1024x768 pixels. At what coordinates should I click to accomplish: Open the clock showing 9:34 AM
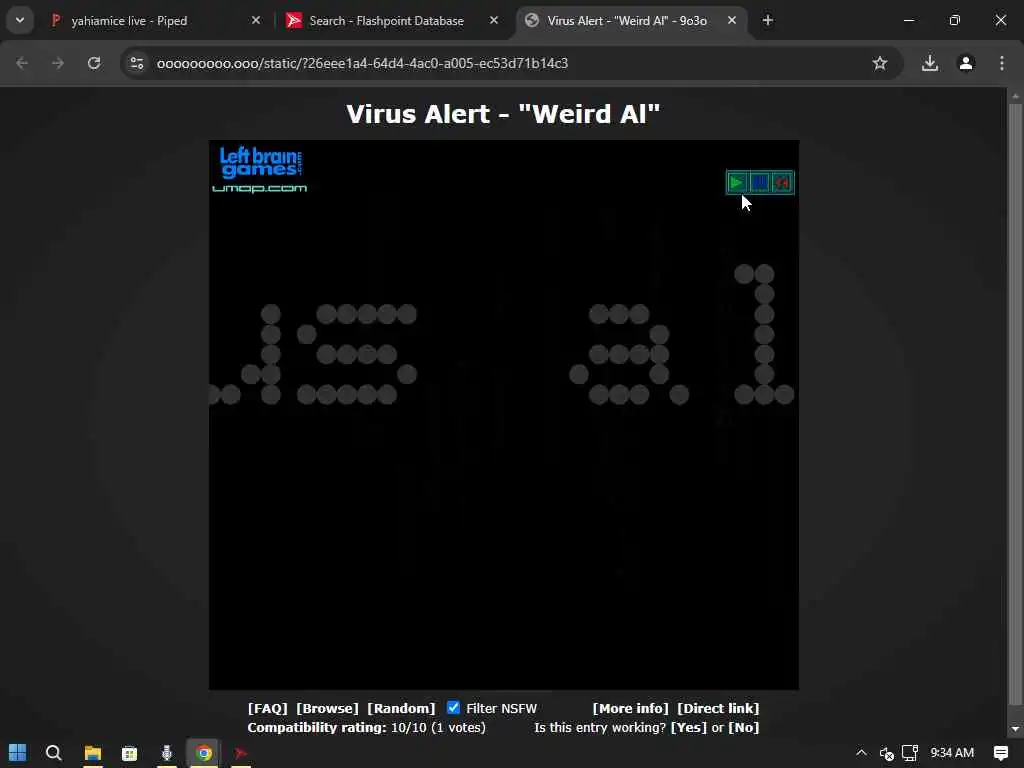952,753
